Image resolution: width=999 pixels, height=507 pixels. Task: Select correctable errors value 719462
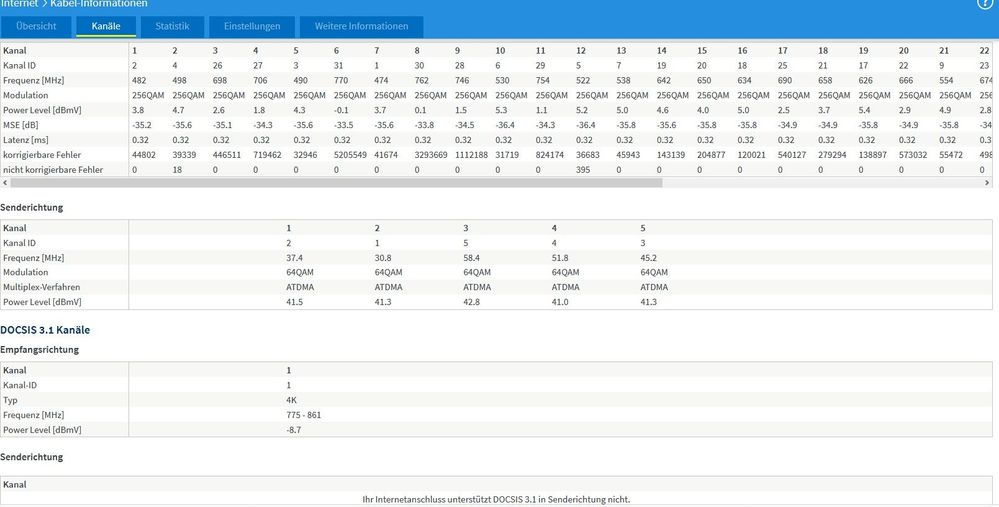[267, 155]
